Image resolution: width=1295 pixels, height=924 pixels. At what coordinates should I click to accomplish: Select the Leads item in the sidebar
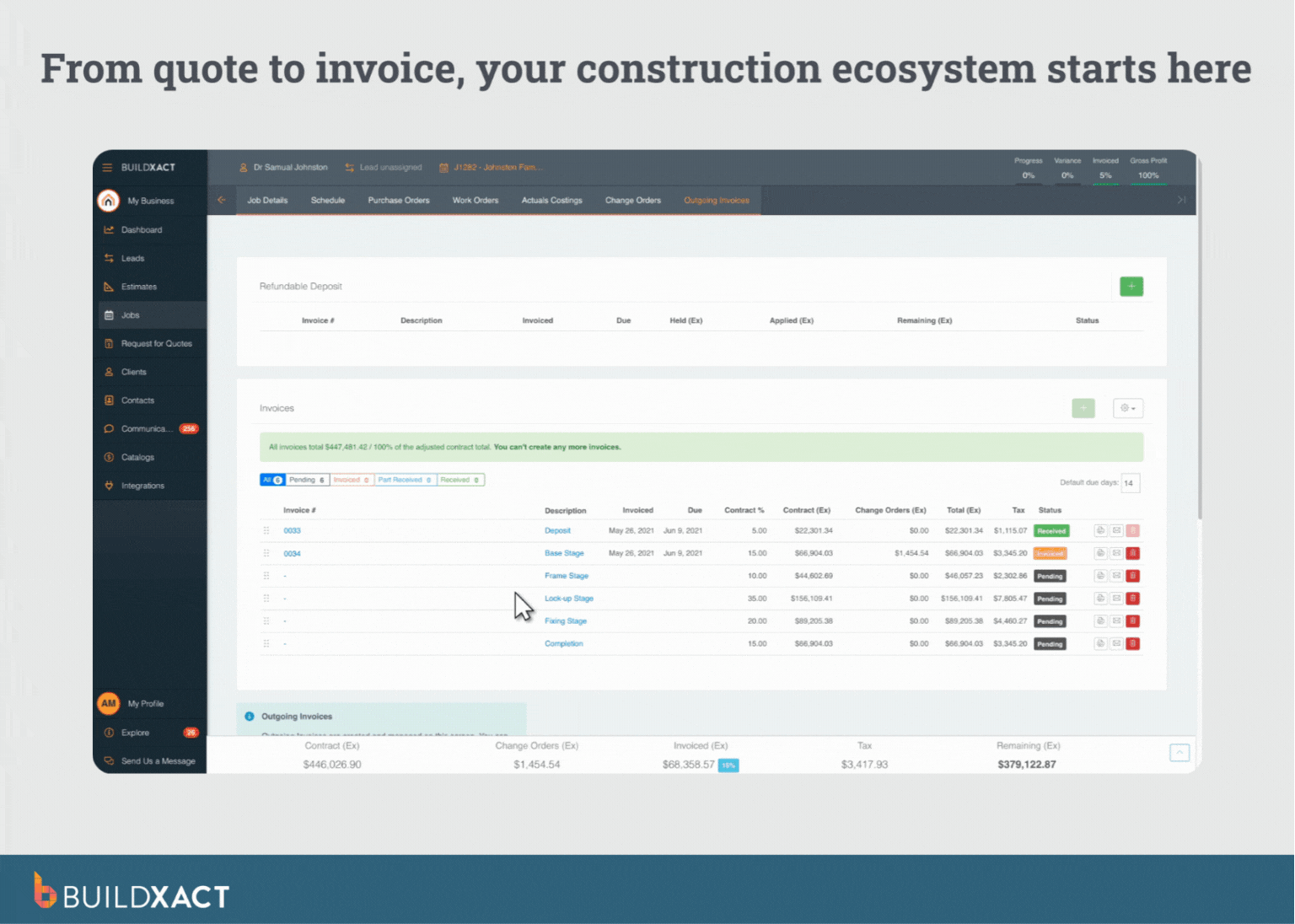[133, 258]
